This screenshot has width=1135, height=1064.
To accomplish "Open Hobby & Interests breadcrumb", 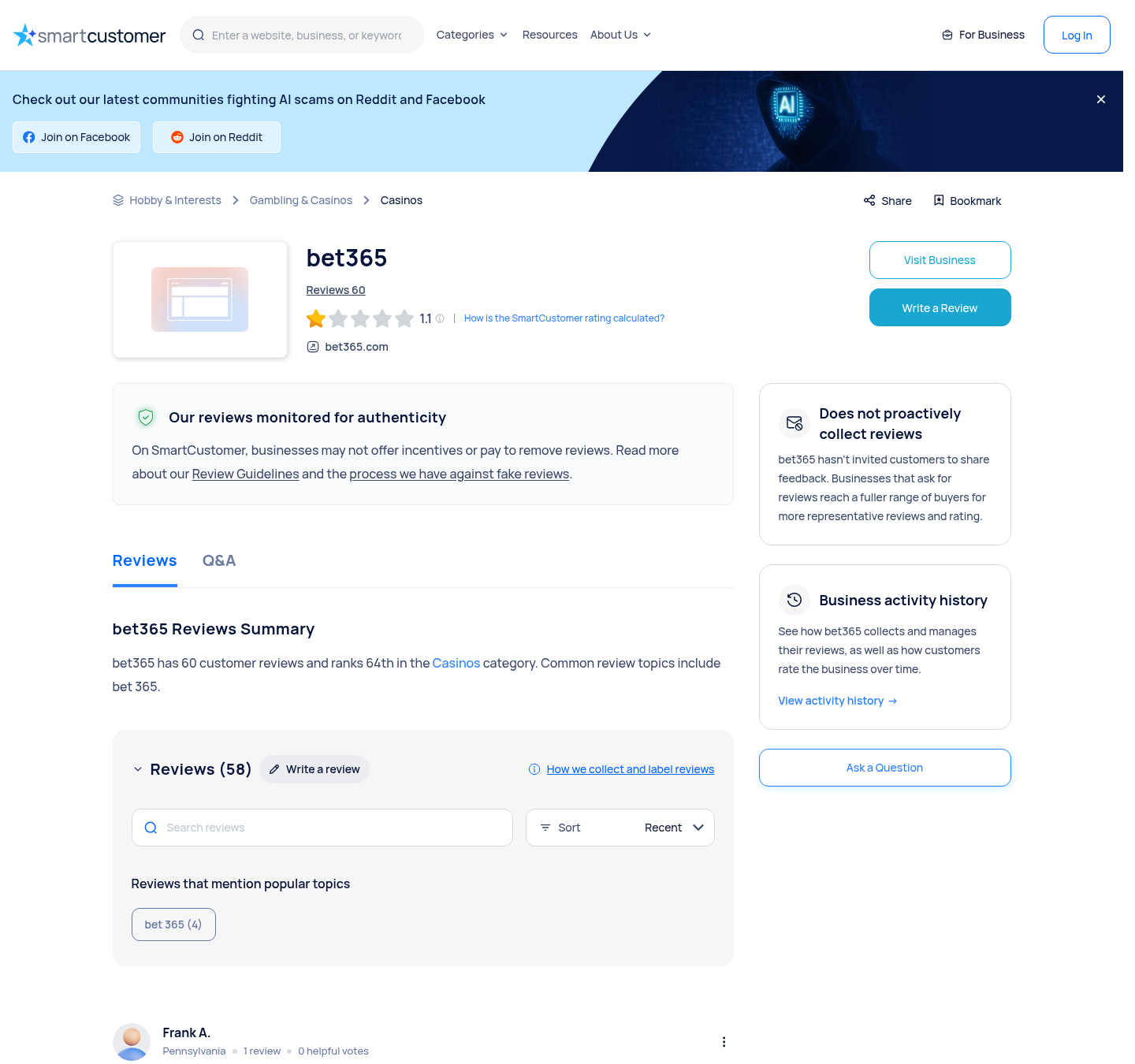I will tap(175, 200).
